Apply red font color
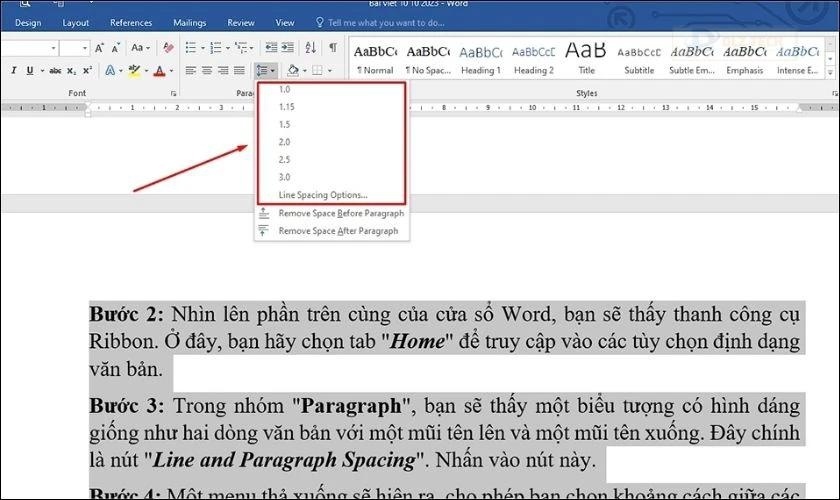Viewport: 840px width, 500px height. tap(159, 70)
